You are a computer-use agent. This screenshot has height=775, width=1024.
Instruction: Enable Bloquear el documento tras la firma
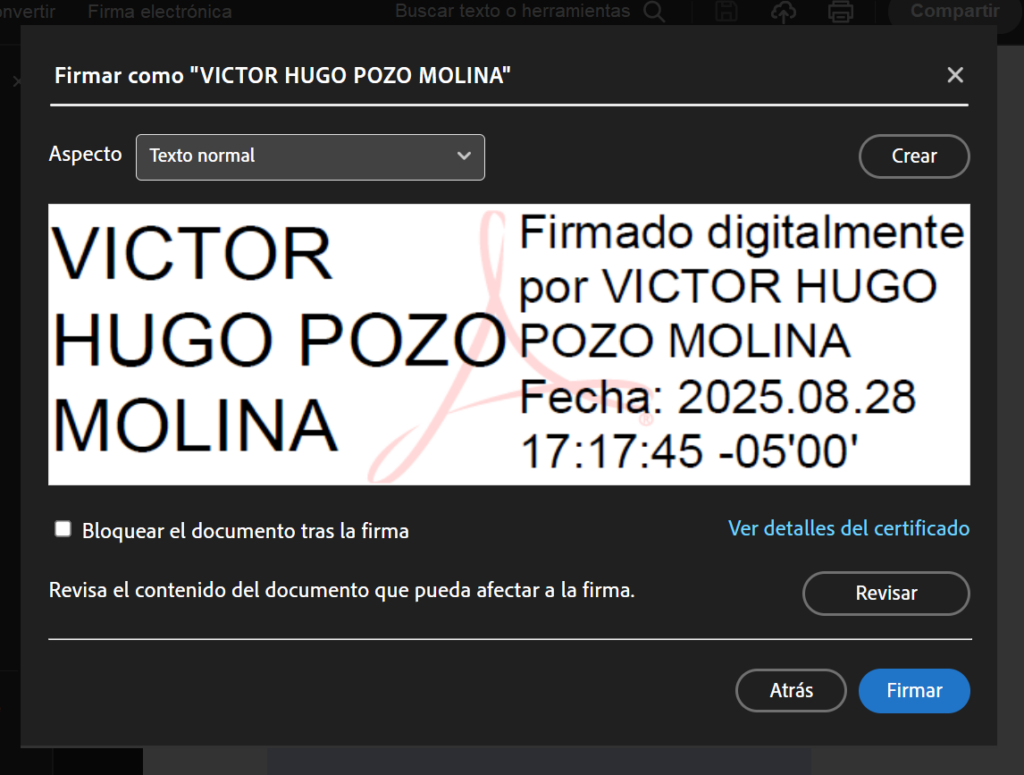pos(63,528)
